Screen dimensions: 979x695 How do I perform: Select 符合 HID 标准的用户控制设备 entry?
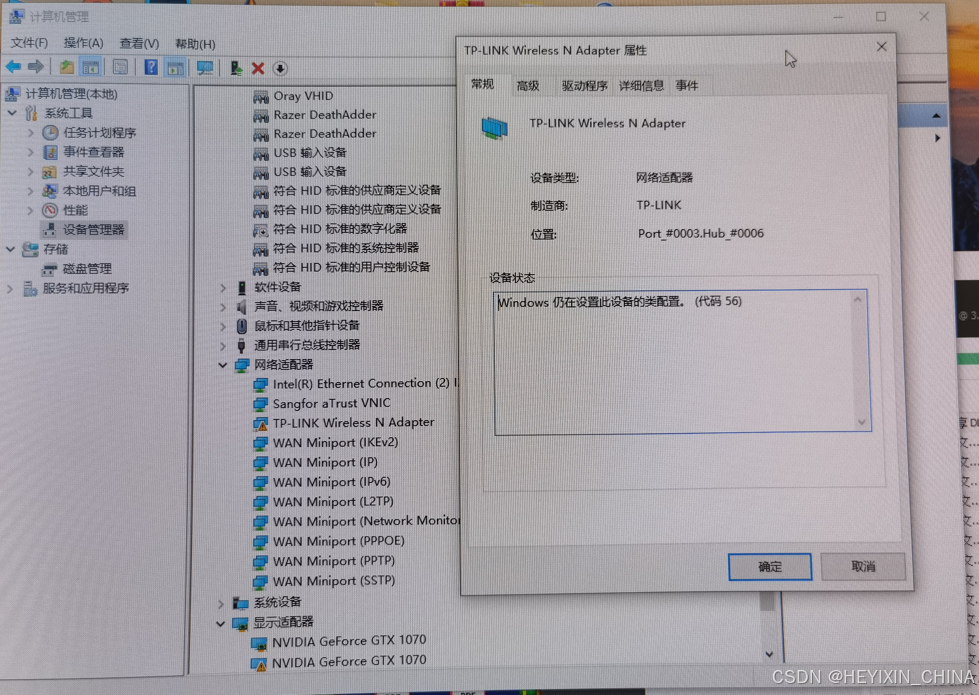click(x=352, y=267)
